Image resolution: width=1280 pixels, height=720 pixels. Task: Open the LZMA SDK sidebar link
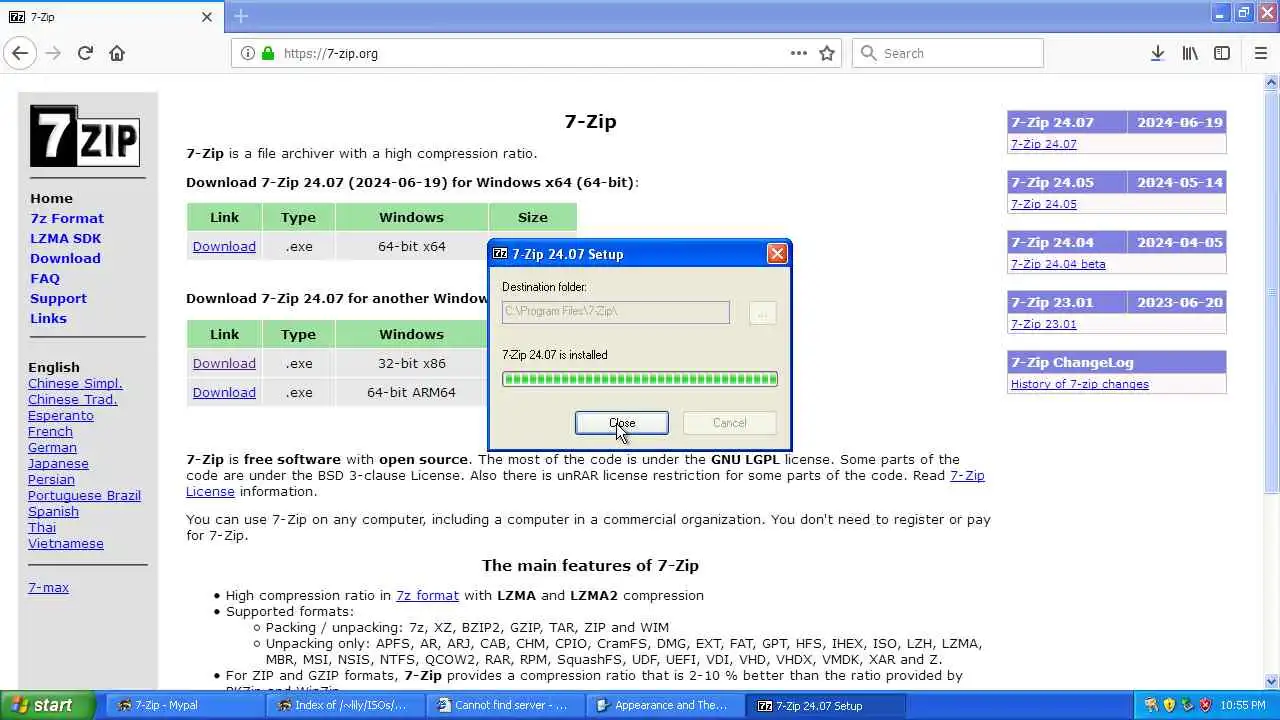[65, 238]
